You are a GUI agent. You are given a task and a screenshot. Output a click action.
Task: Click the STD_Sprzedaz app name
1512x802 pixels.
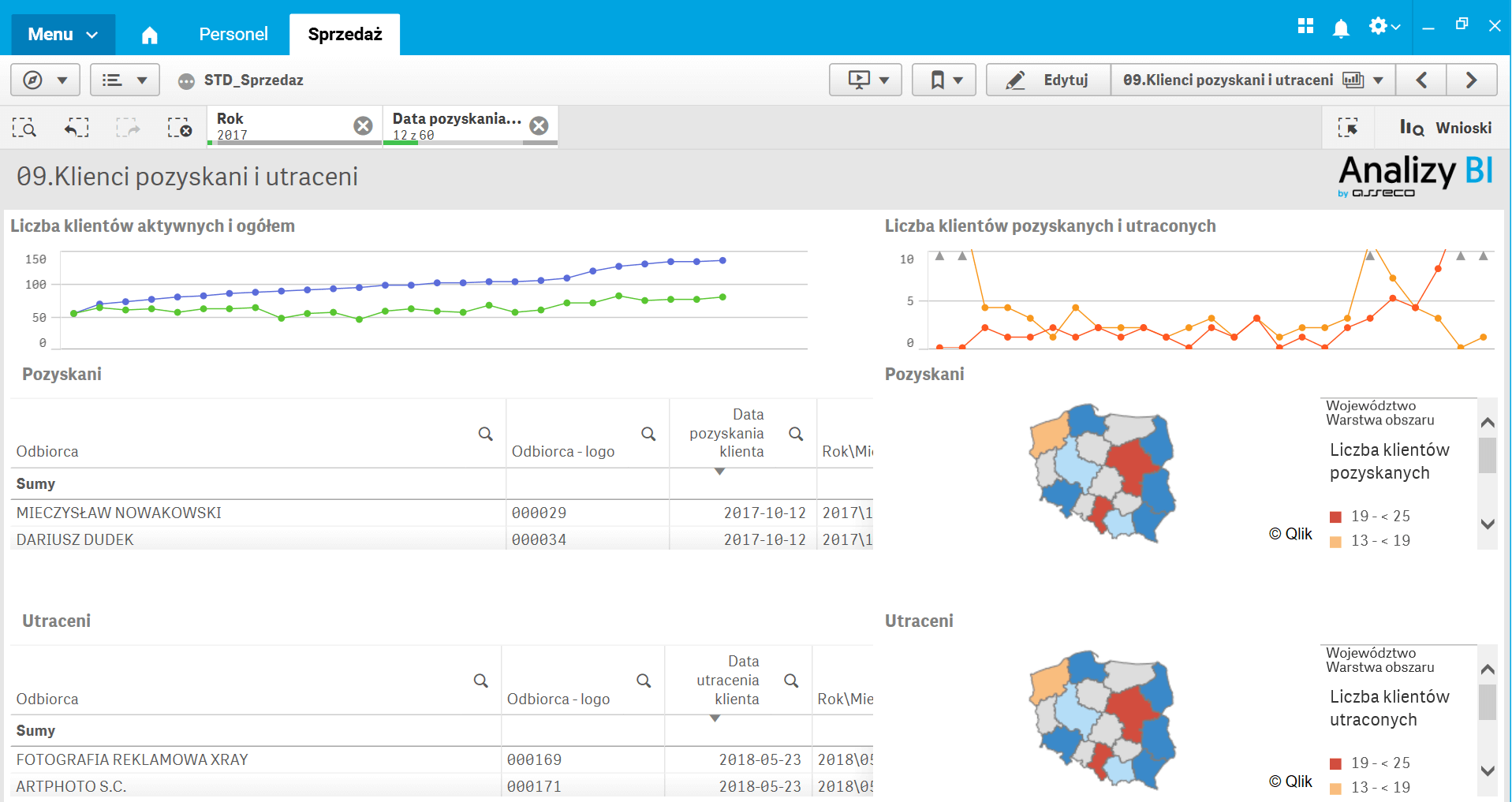(x=253, y=80)
